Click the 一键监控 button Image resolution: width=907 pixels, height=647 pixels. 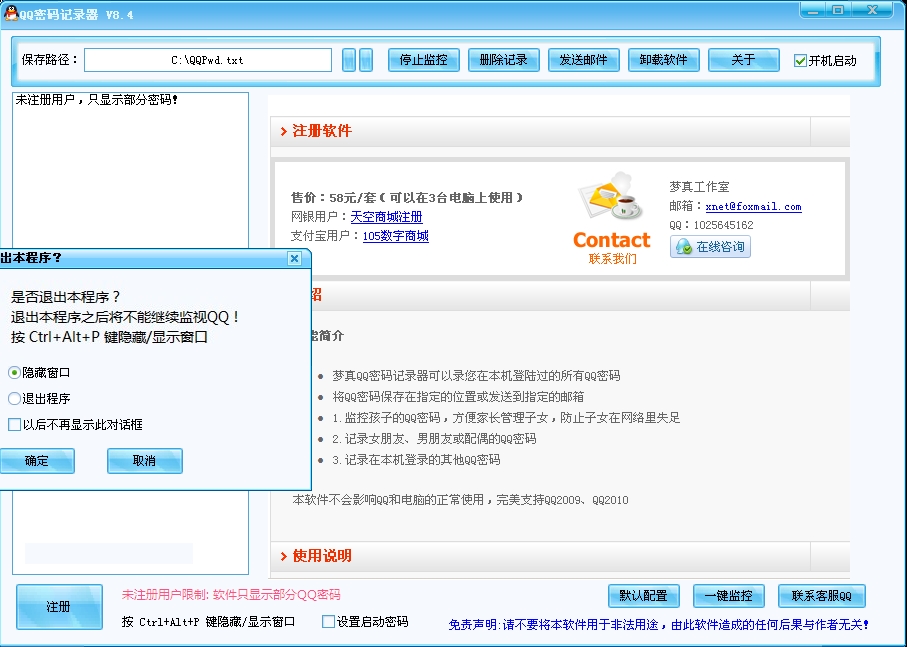pyautogui.click(x=728, y=596)
